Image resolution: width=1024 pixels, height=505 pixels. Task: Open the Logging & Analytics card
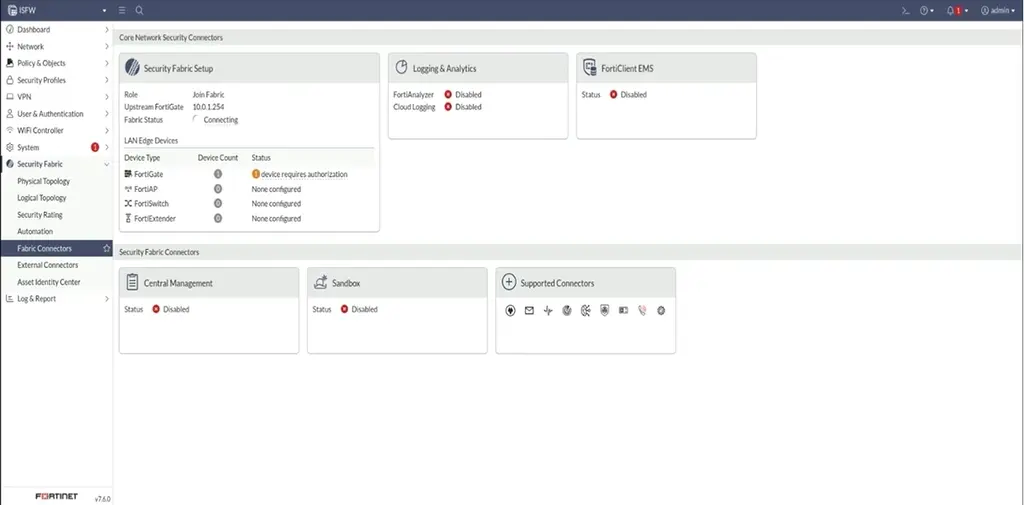478,96
